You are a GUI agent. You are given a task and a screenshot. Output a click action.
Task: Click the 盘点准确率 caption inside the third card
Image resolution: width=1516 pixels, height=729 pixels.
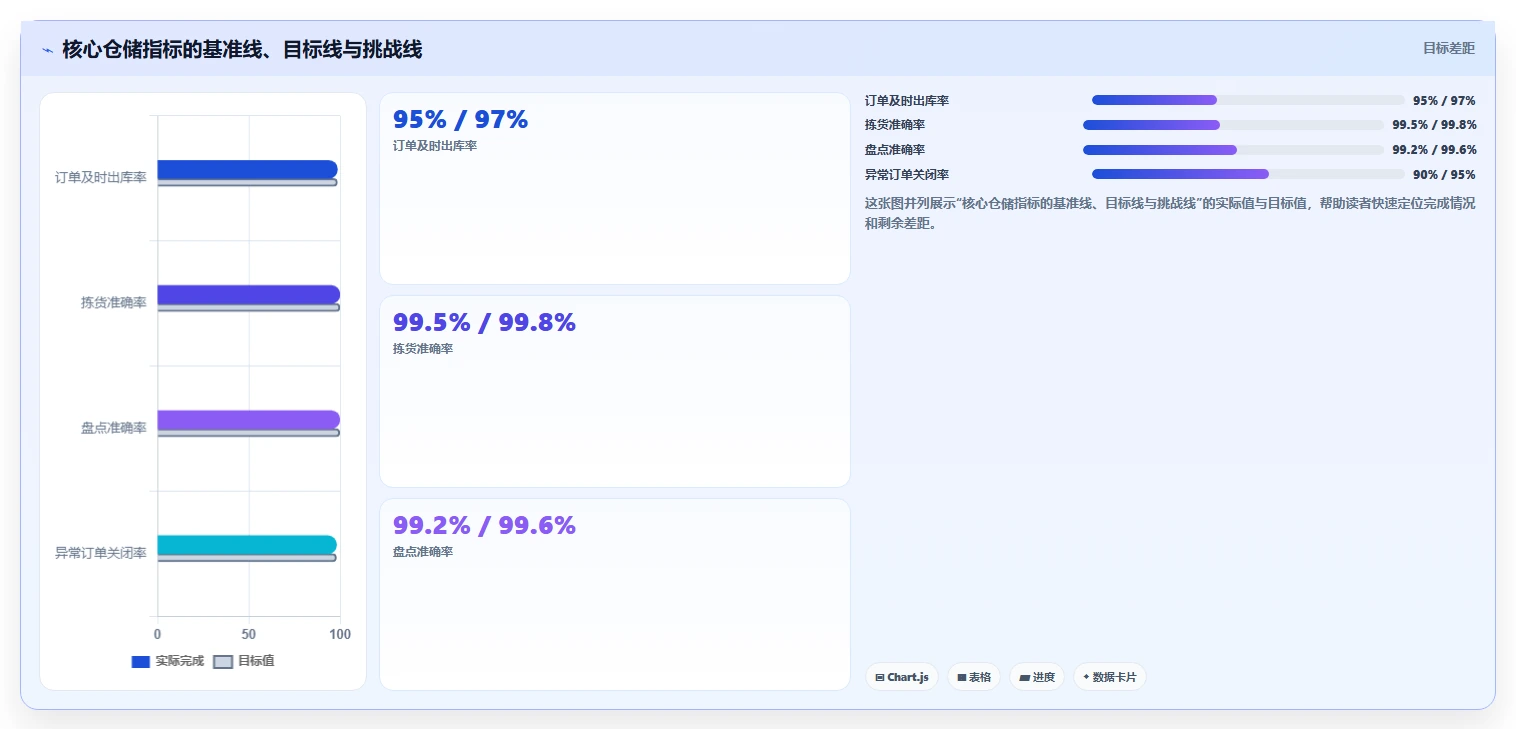pyautogui.click(x=423, y=552)
